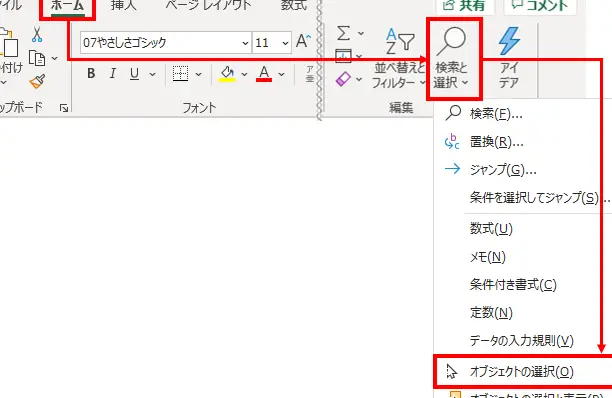Open the font name dropdown list
The image size is (612, 398).
point(245,43)
